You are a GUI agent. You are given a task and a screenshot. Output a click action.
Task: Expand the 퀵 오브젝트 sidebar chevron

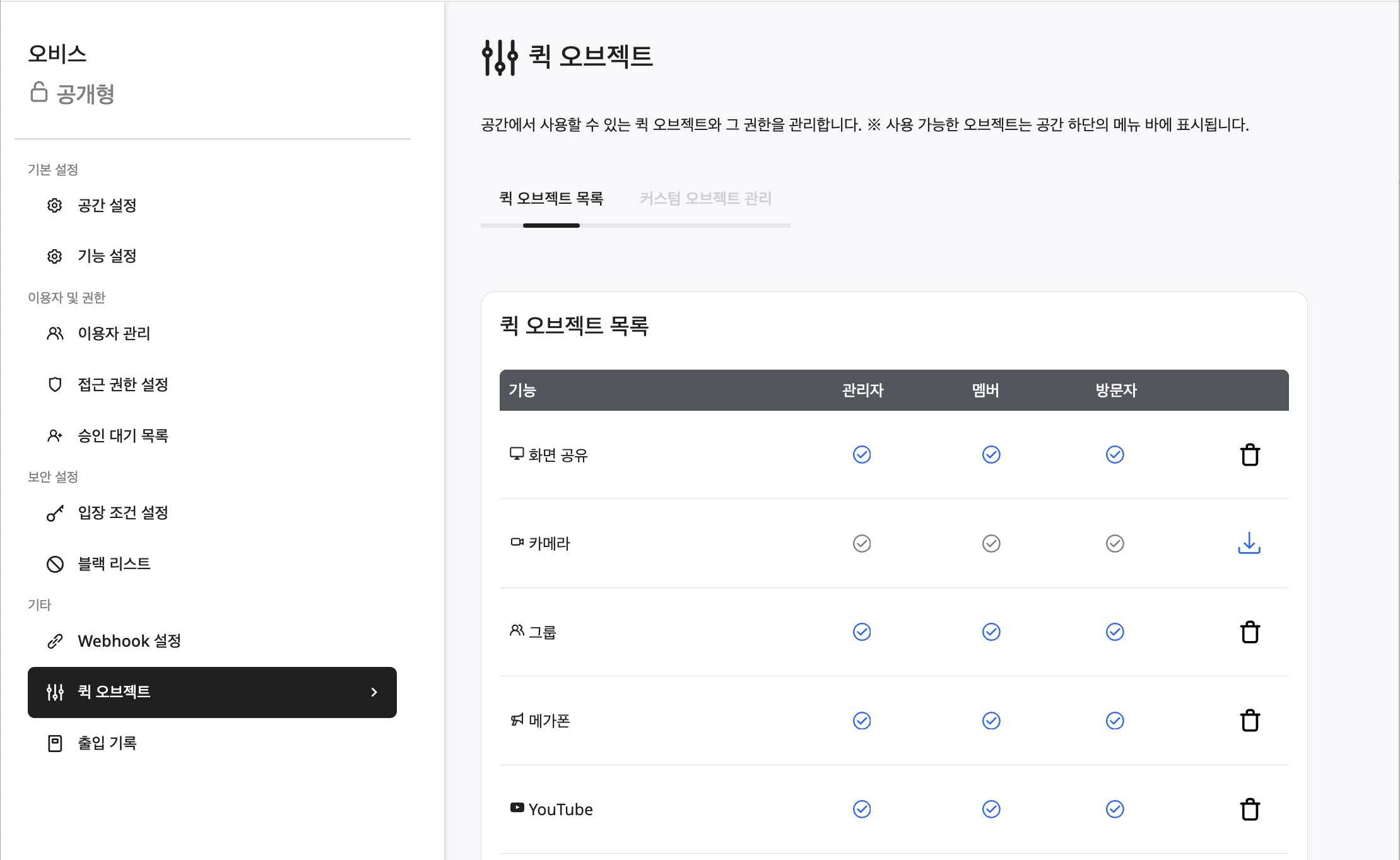[374, 692]
